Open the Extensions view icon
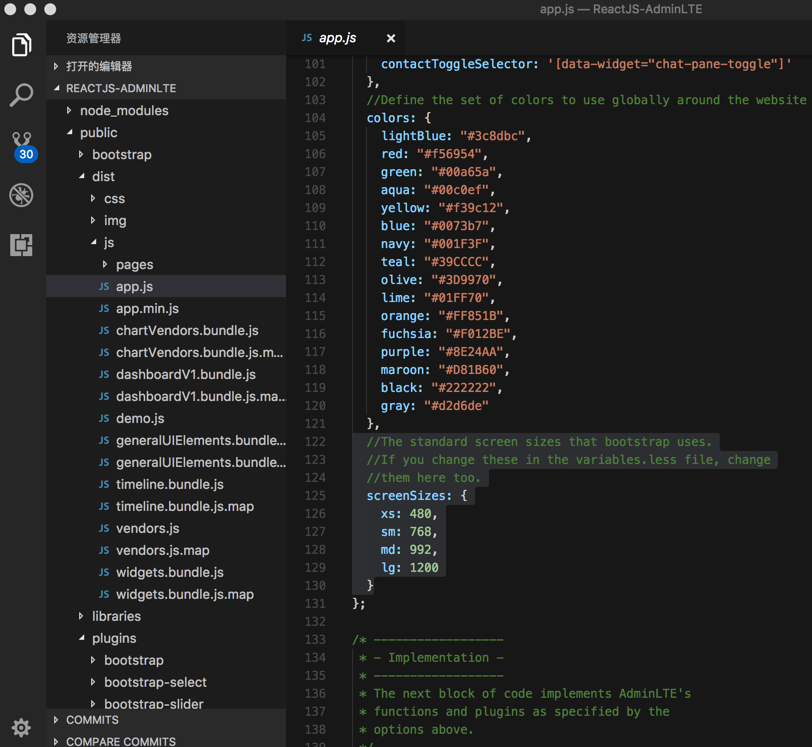Screen dimensions: 812x747 click(21, 245)
